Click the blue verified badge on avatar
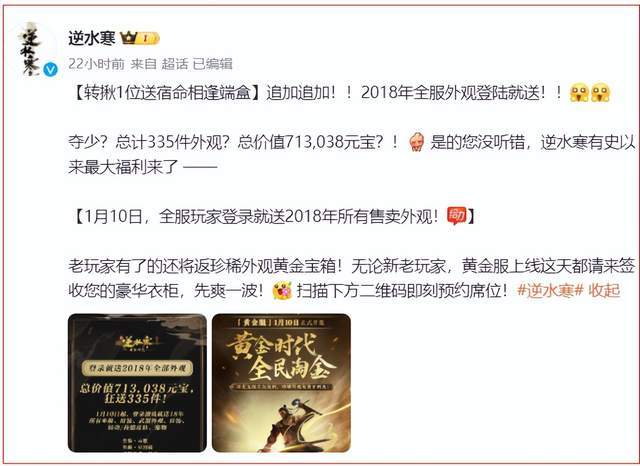 [51, 69]
